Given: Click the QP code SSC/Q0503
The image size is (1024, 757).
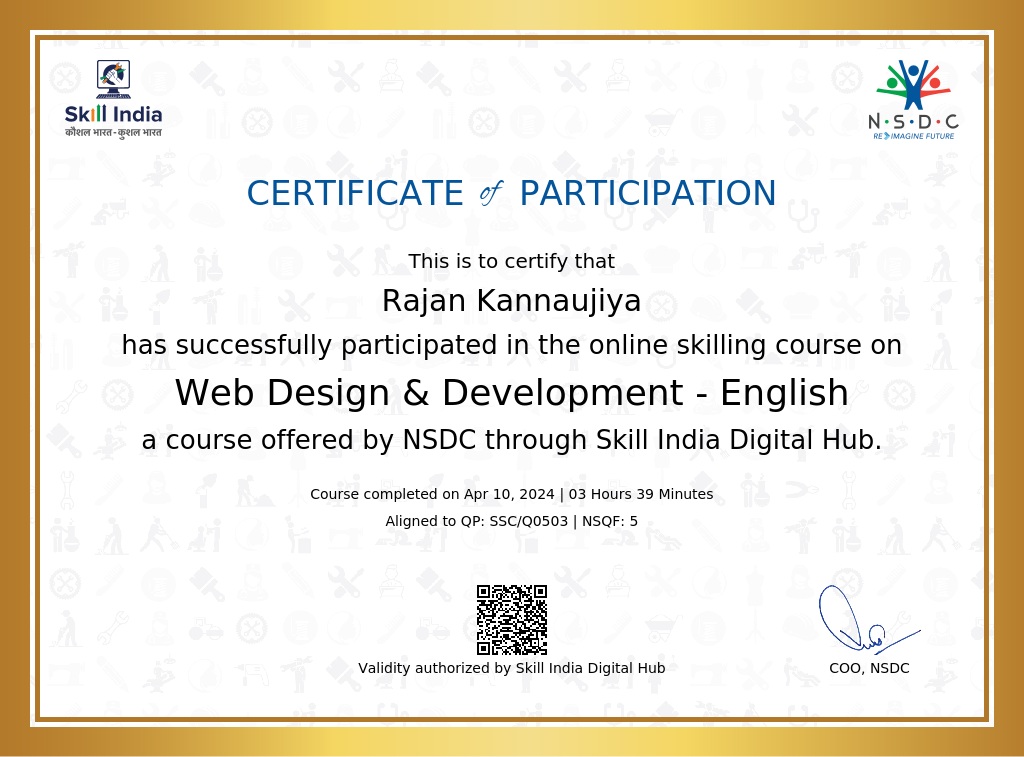Looking at the screenshot, I should [528, 521].
